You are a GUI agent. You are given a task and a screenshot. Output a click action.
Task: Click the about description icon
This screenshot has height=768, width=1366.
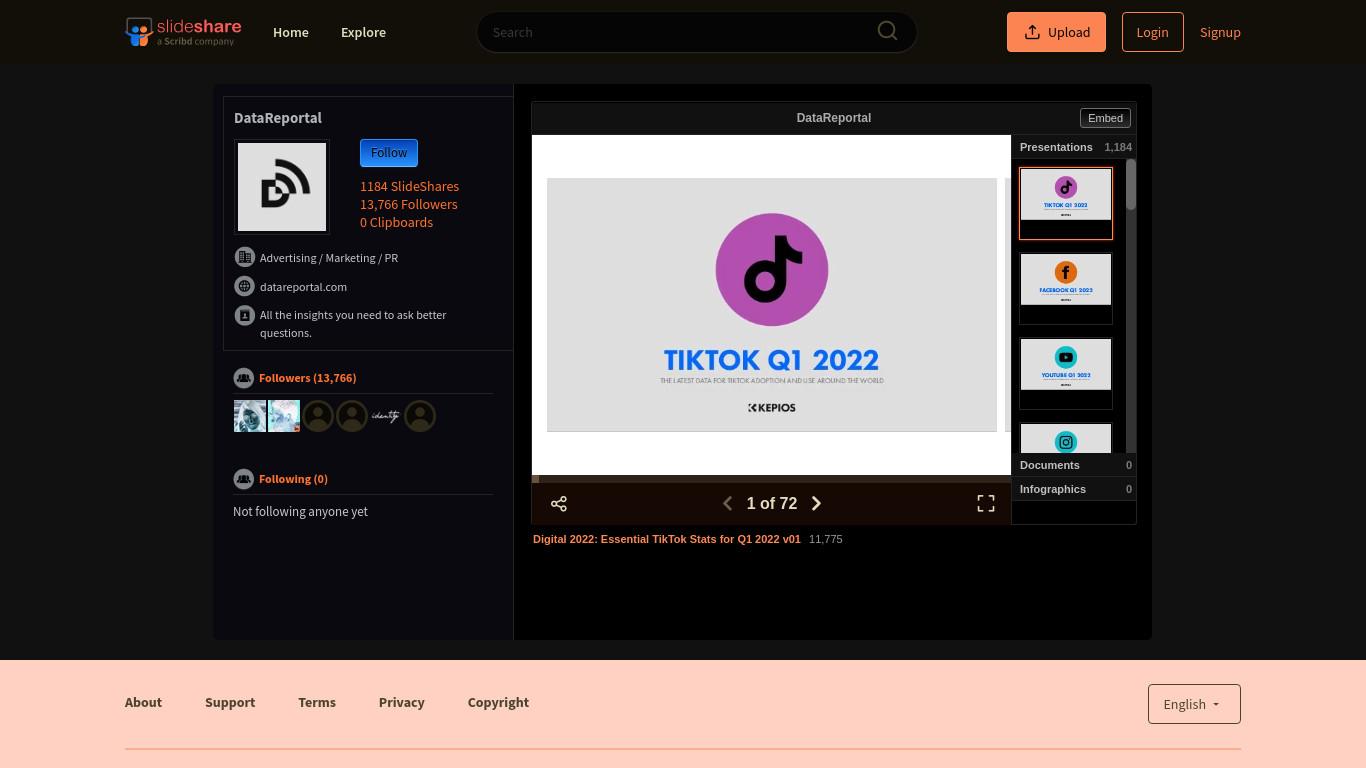click(x=244, y=315)
